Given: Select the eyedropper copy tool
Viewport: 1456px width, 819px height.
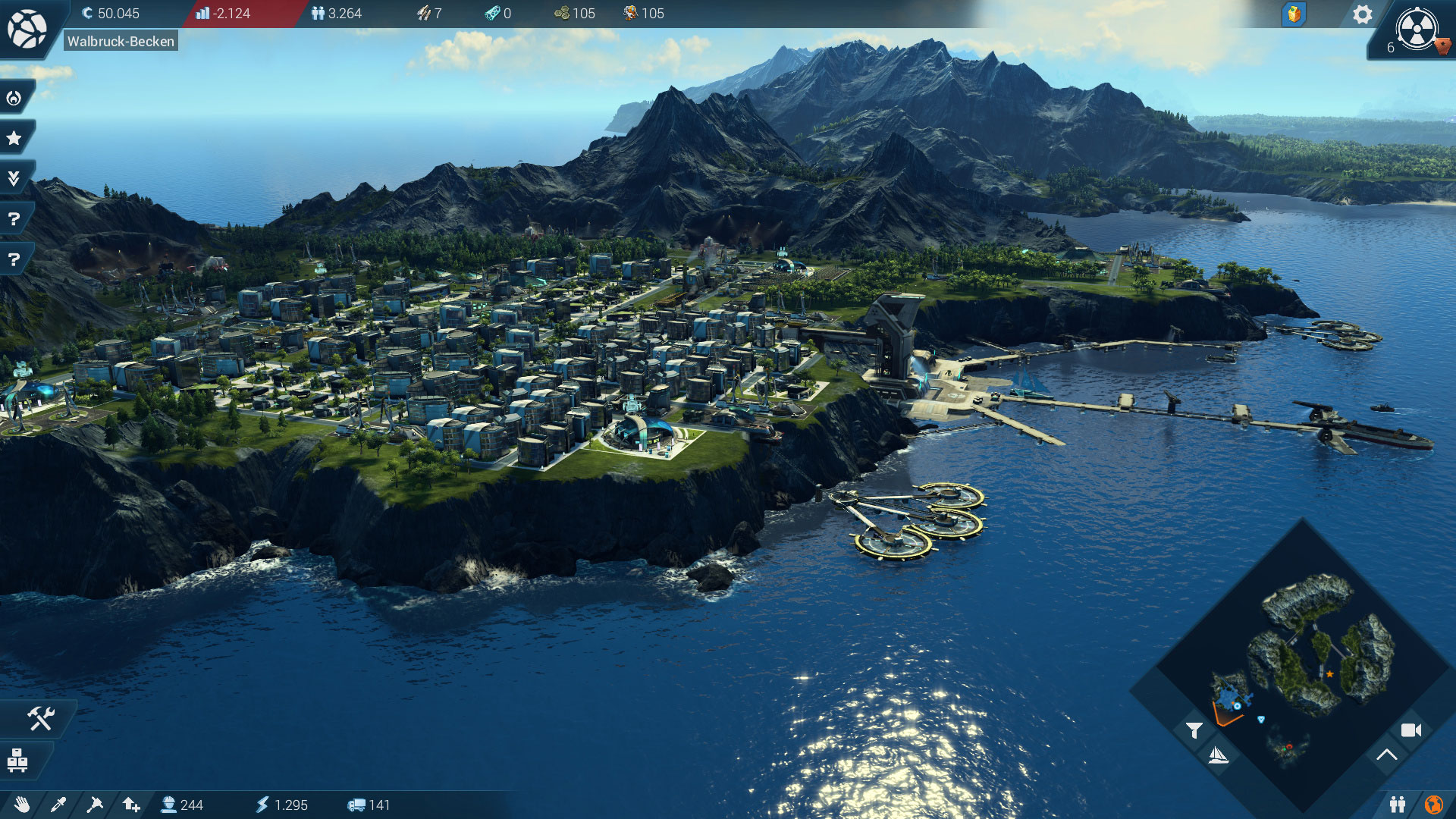Looking at the screenshot, I should [x=58, y=805].
